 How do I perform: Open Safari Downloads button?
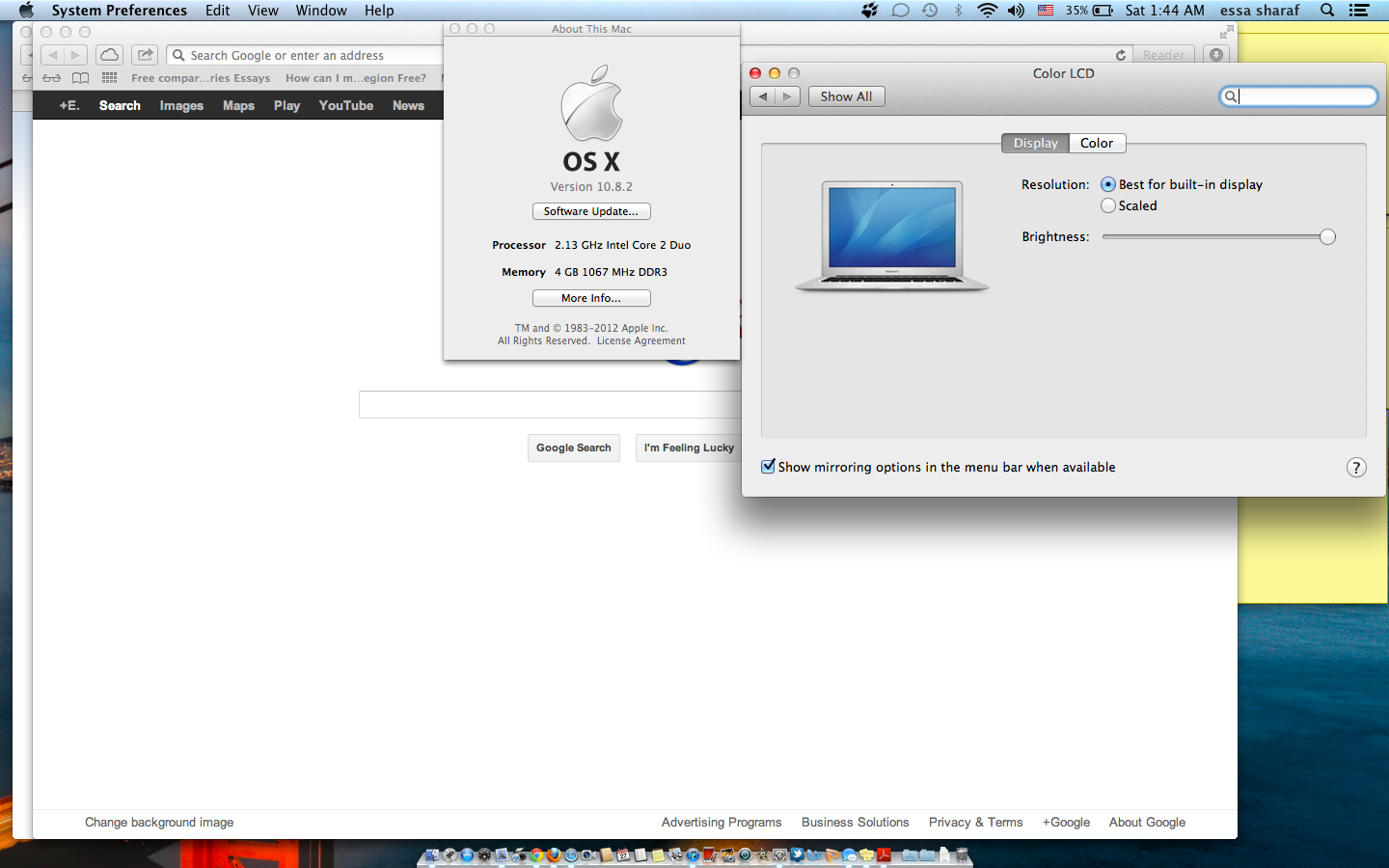[1216, 55]
